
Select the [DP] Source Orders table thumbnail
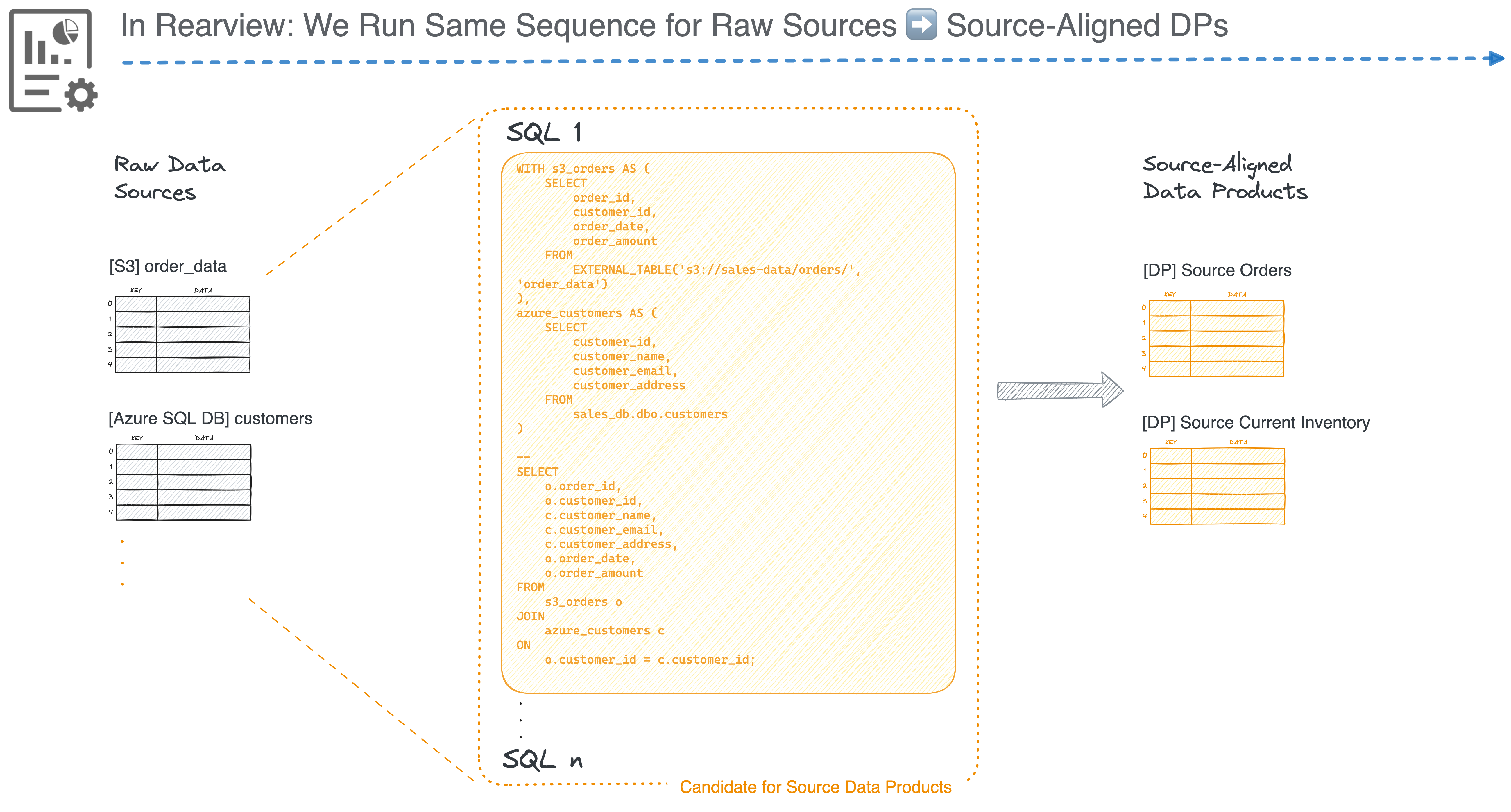tap(1213, 334)
